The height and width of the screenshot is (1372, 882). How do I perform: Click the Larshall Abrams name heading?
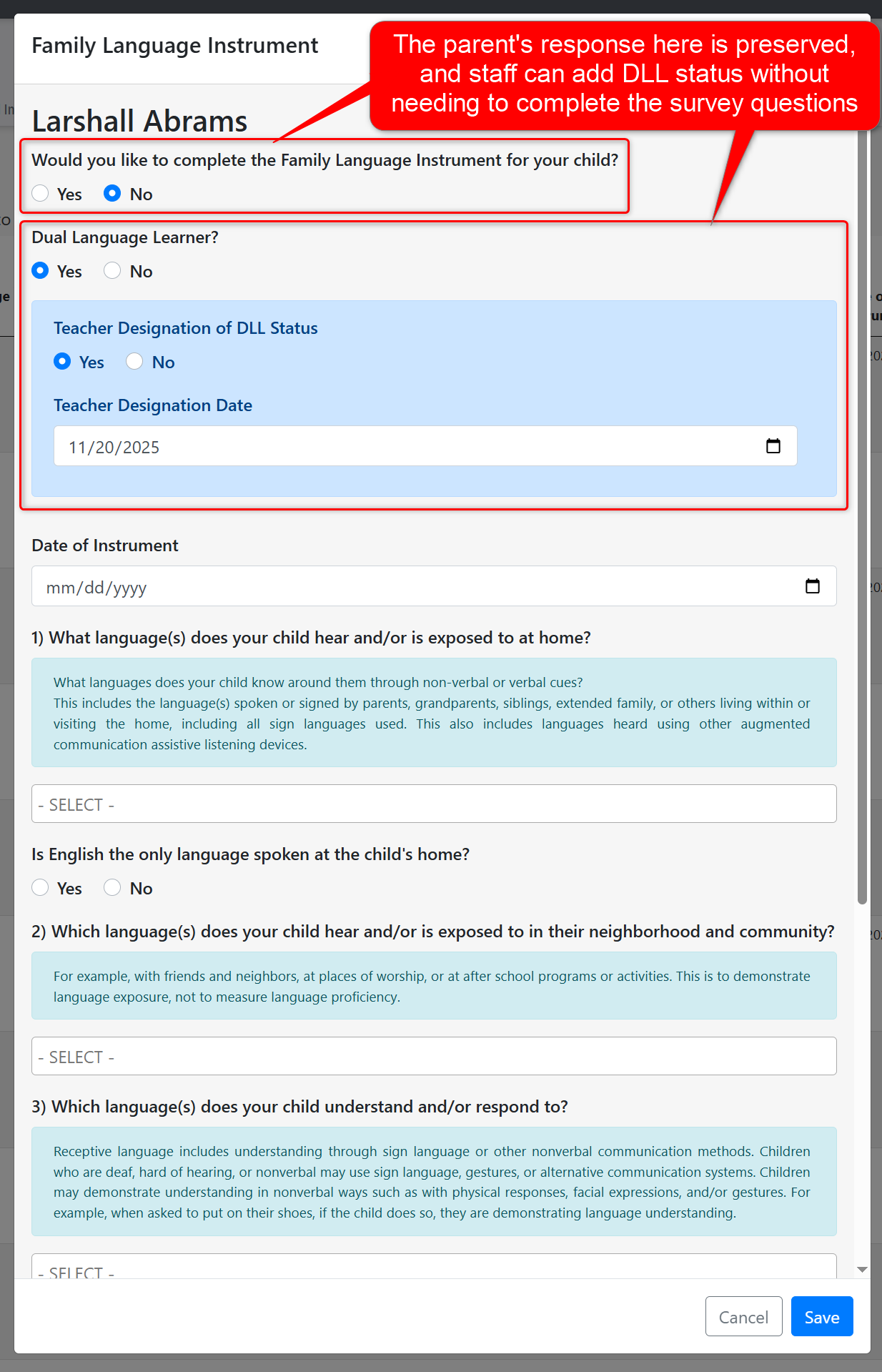(139, 121)
